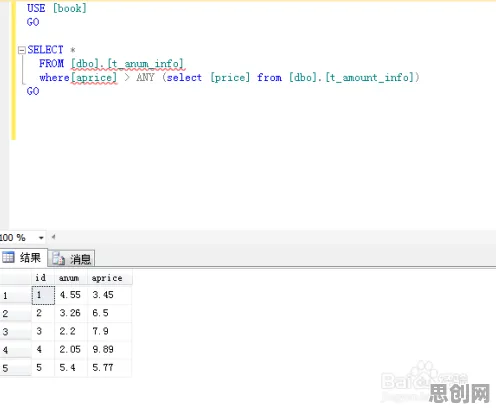The width and height of the screenshot is (496, 412).
Task: Select row header 3 in results grid
Action: [x=16, y=331]
